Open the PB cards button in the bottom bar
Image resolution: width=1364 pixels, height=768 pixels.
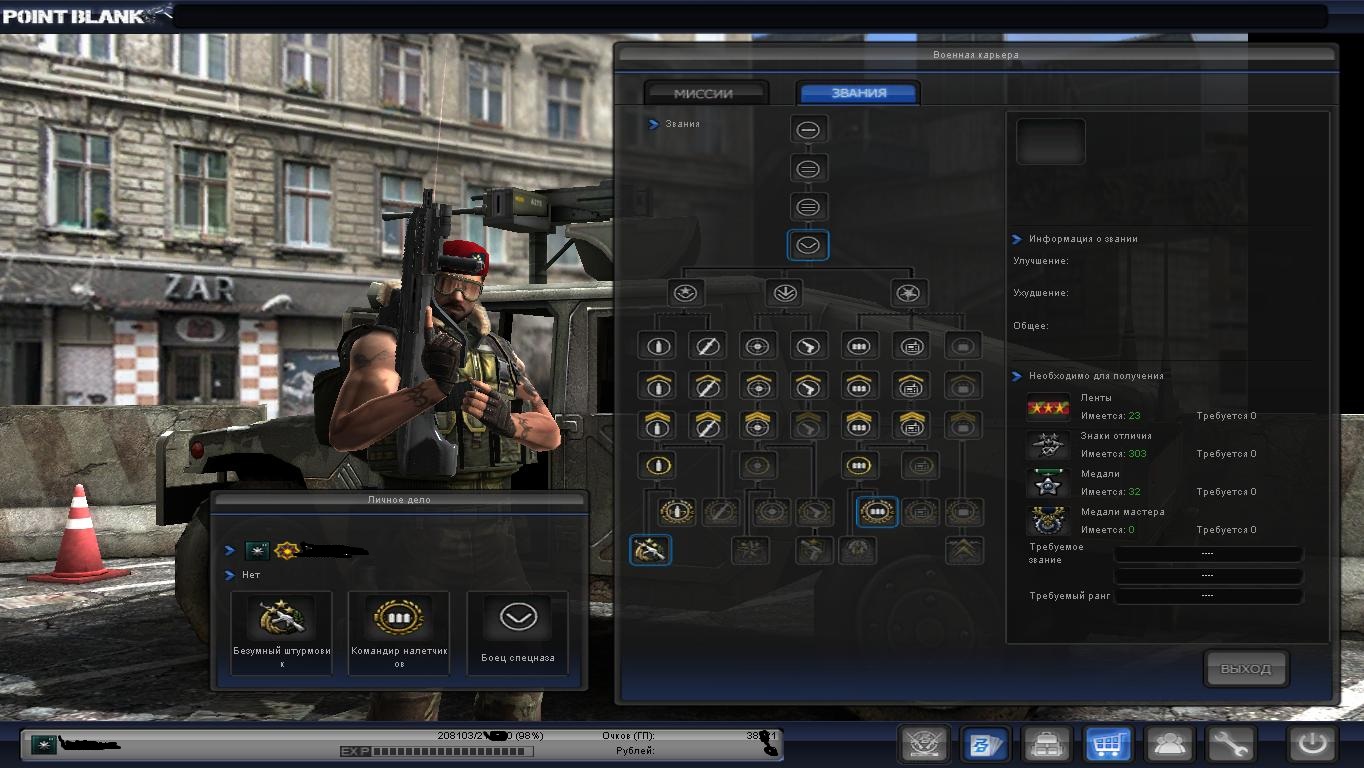(x=985, y=744)
